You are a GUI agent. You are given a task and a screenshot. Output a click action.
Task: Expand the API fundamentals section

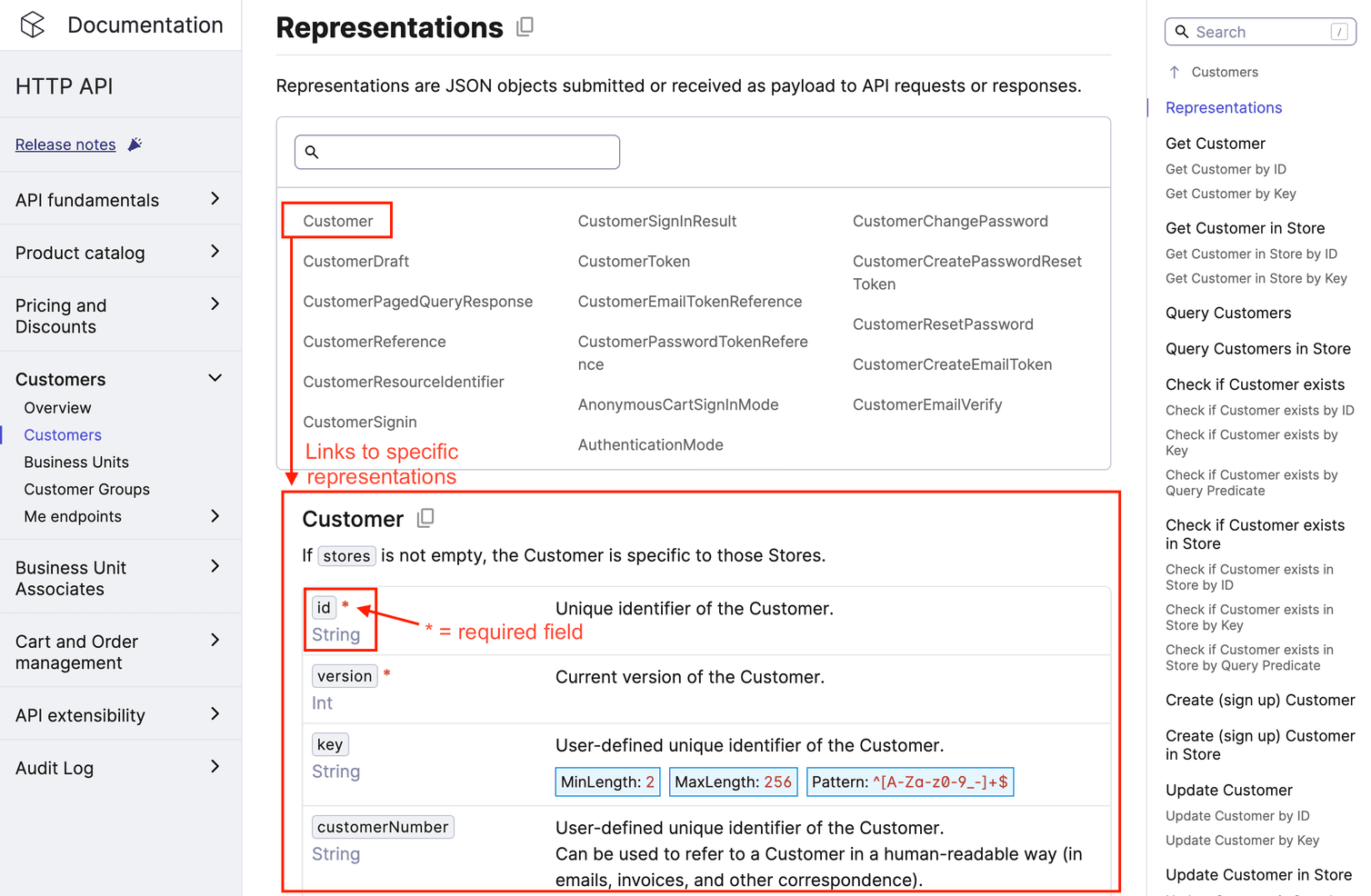pyautogui.click(x=215, y=199)
